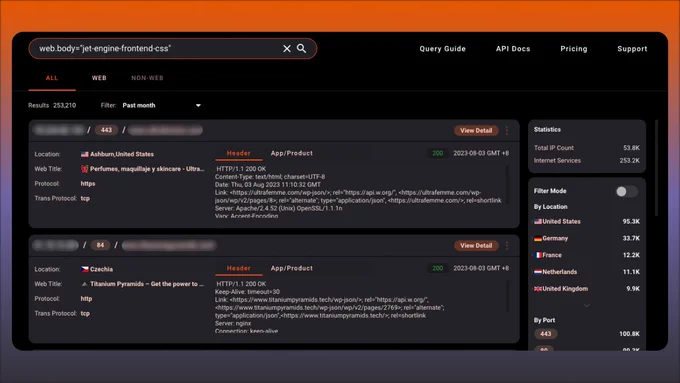Go to the Pricing page

tap(574, 49)
